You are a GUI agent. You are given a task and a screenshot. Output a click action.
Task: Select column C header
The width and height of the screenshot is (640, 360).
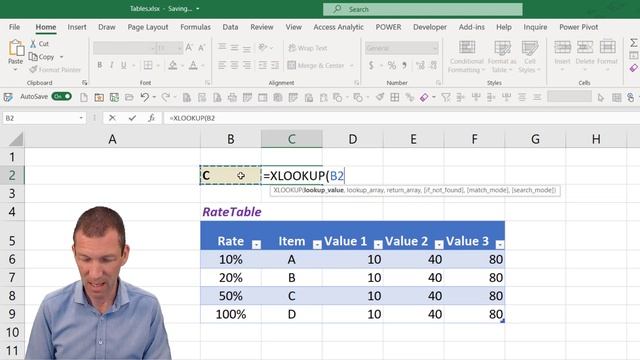(x=291, y=139)
